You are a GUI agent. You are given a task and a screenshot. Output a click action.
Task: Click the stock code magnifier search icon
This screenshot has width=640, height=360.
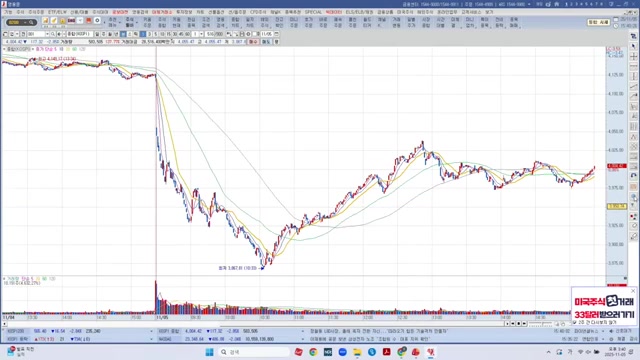tap(53, 34)
